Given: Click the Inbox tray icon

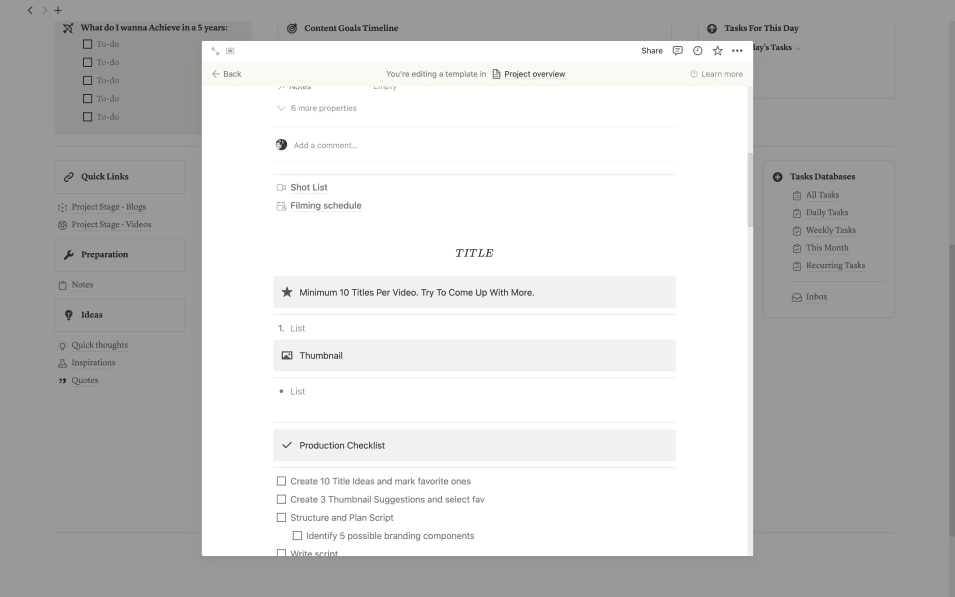Looking at the screenshot, I should tap(797, 297).
